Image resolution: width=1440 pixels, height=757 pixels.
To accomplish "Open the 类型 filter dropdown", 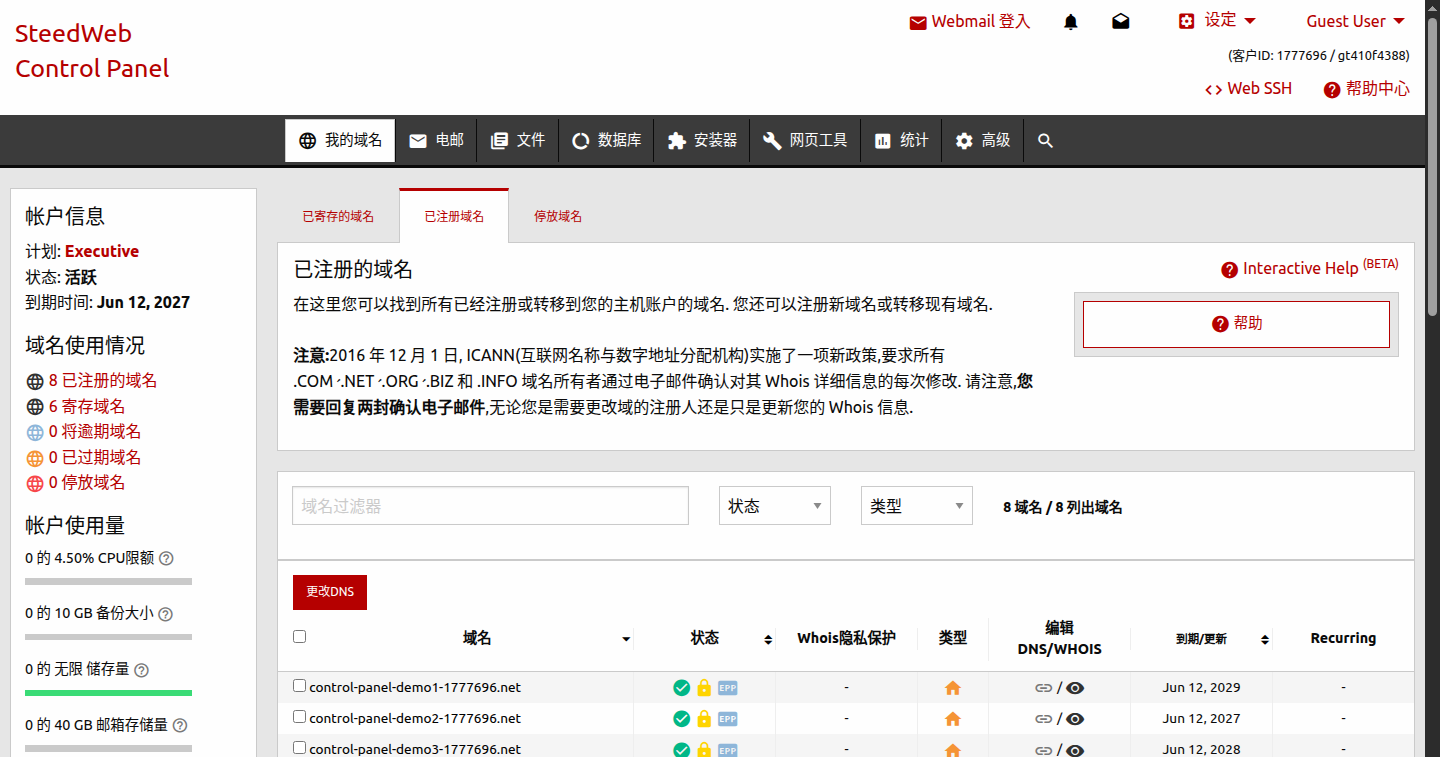I will [x=917, y=506].
